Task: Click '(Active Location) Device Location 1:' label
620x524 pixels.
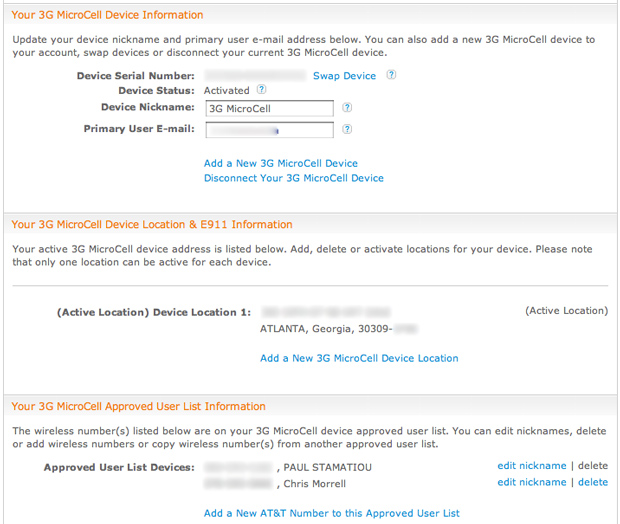Action: pos(154,312)
